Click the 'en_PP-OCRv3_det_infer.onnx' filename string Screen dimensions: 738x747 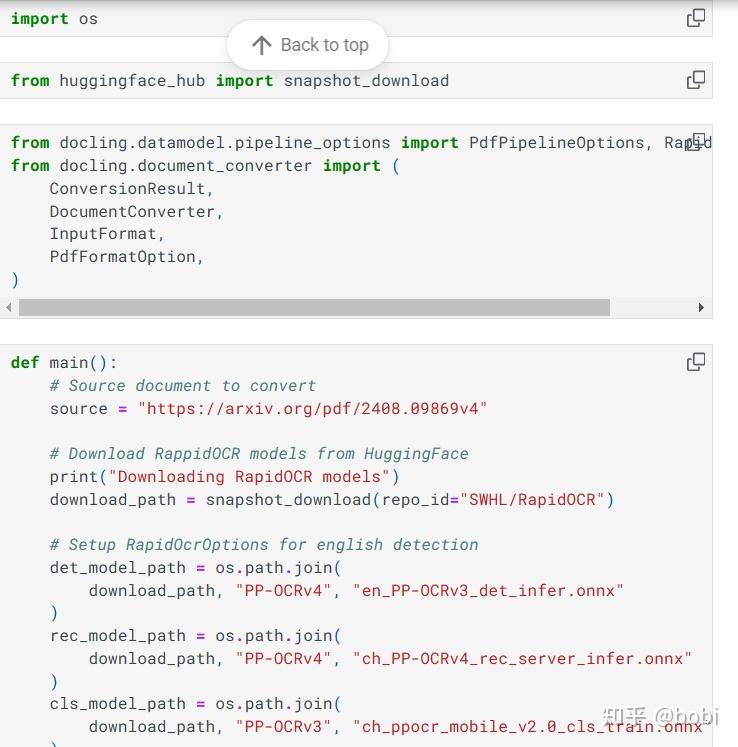tap(488, 590)
